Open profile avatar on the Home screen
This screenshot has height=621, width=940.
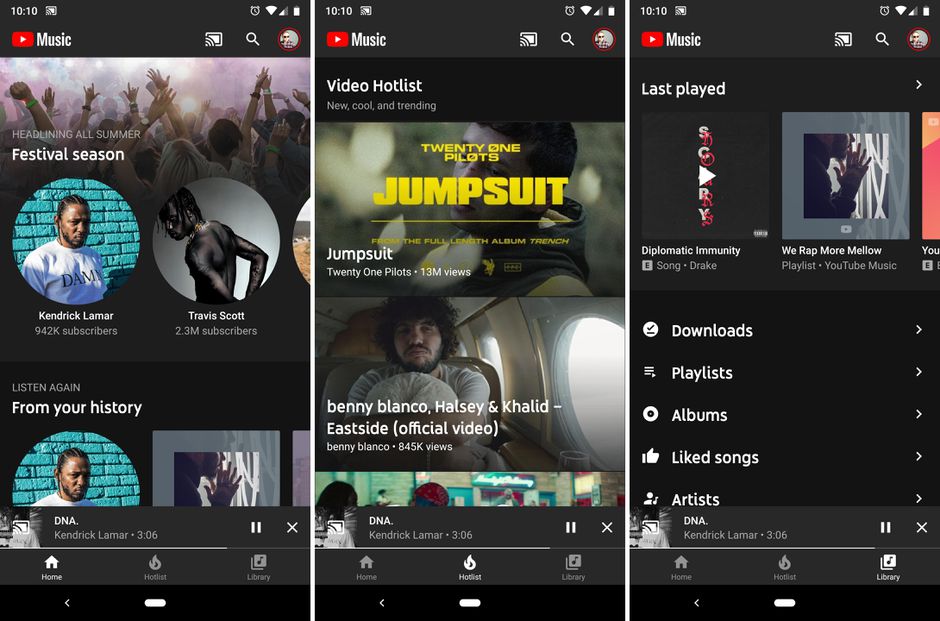290,40
